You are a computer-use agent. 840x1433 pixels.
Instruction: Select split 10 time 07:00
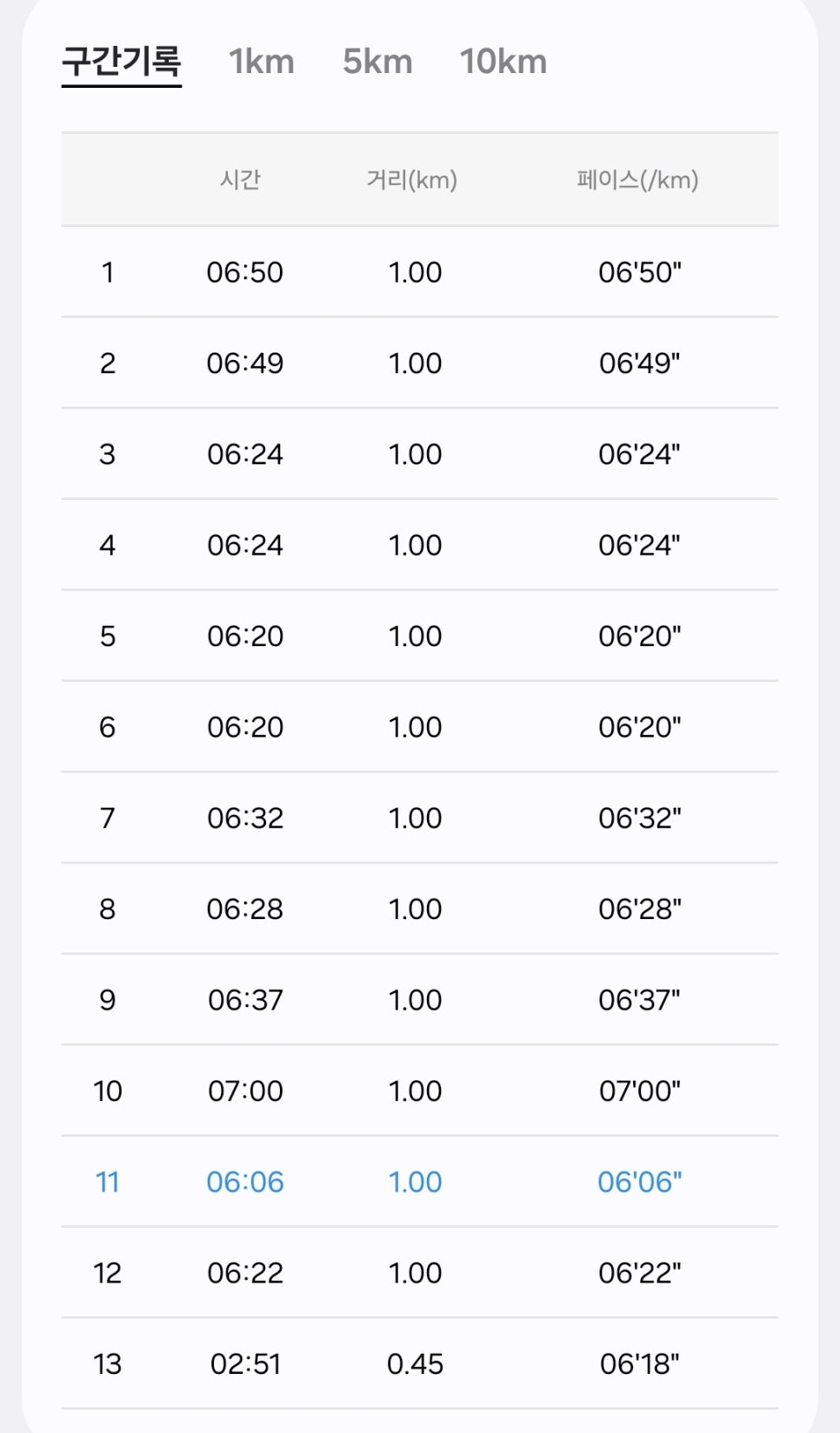[x=245, y=1091]
